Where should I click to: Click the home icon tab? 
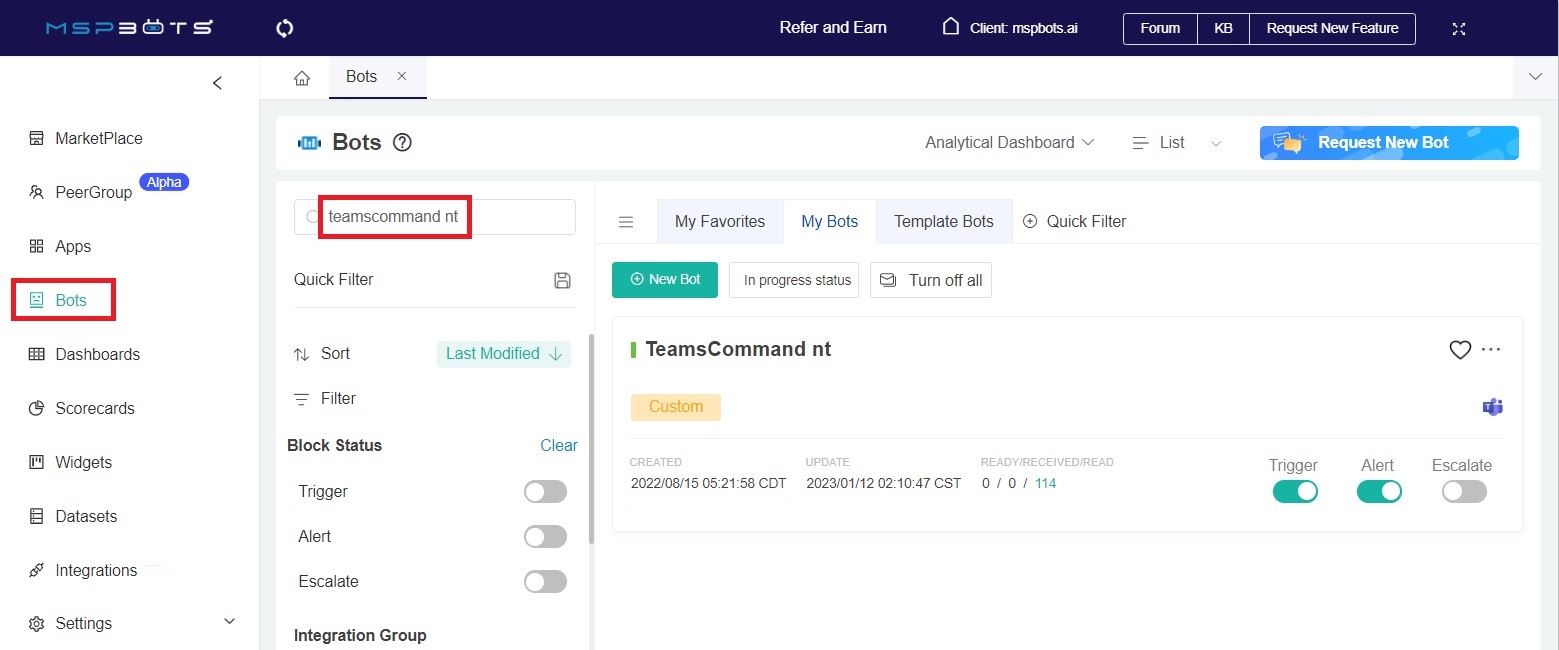(x=302, y=78)
